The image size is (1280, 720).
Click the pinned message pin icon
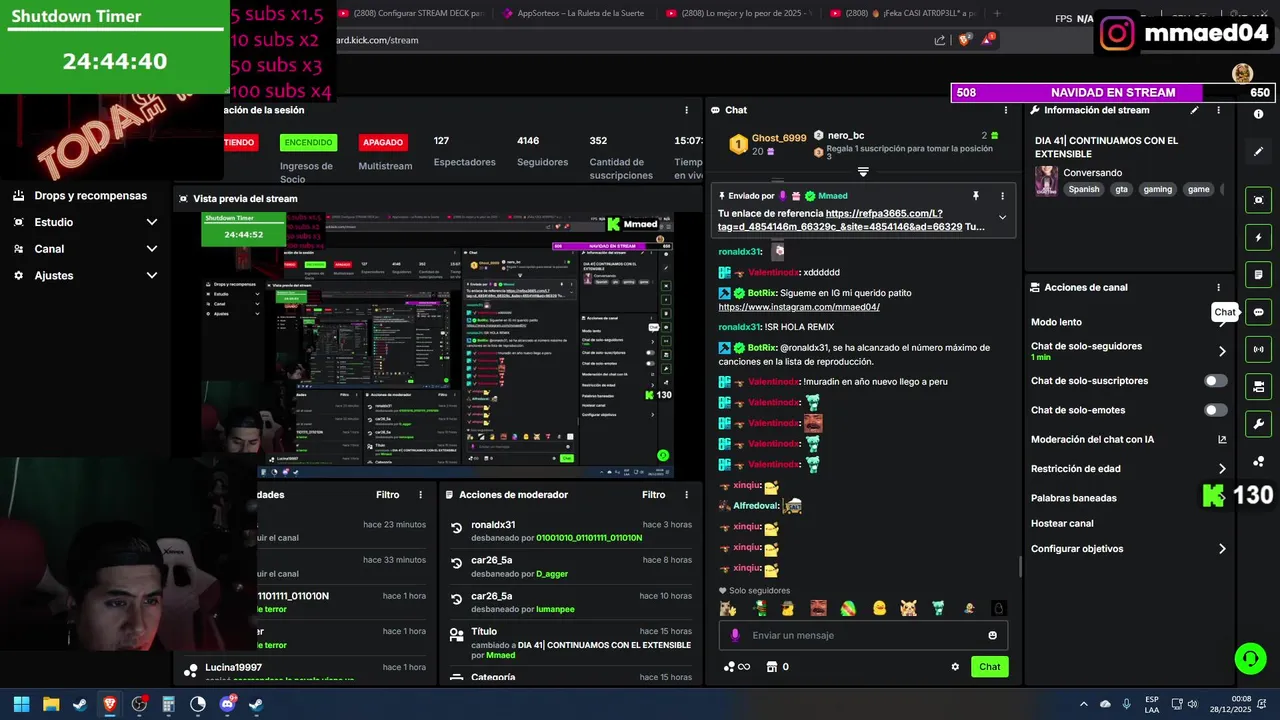976,196
